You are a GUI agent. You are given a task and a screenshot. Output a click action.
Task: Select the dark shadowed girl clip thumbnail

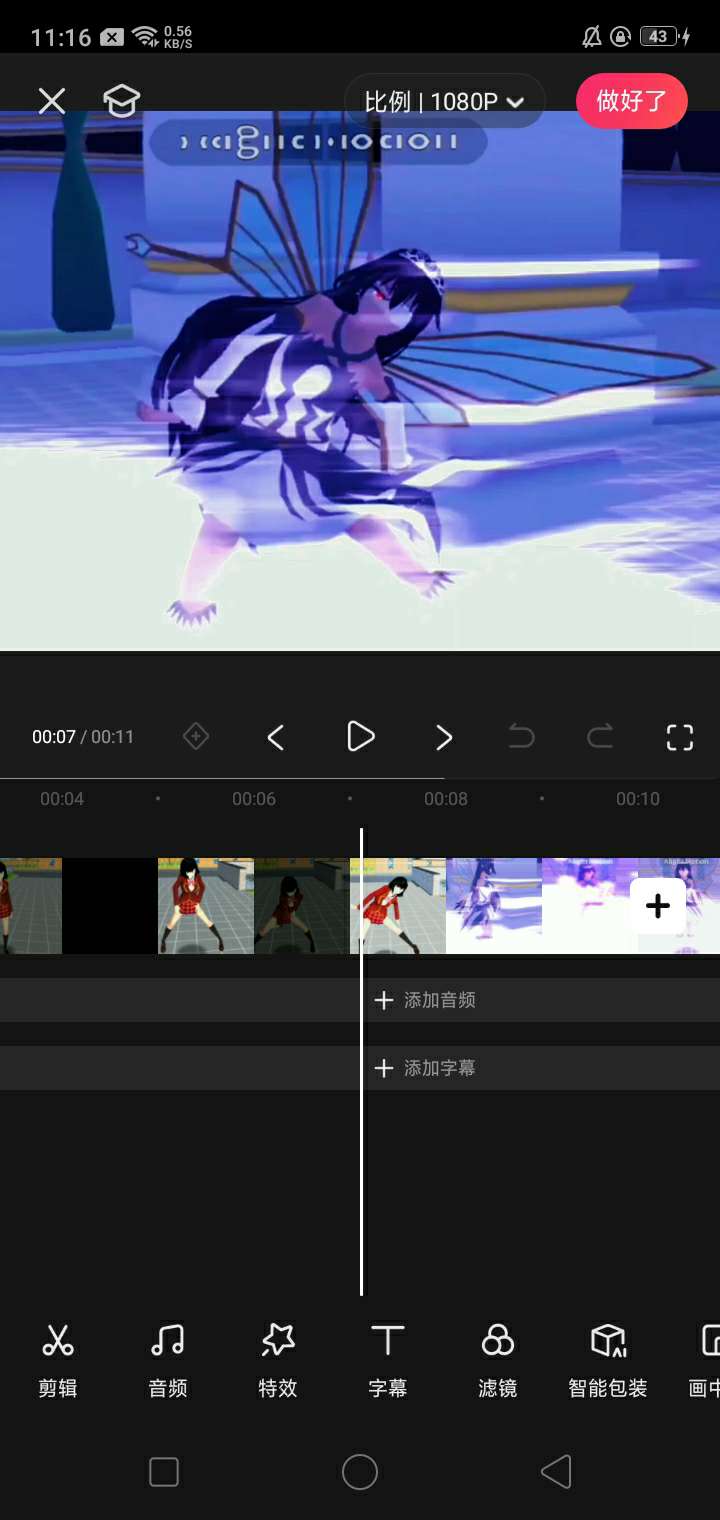click(302, 906)
